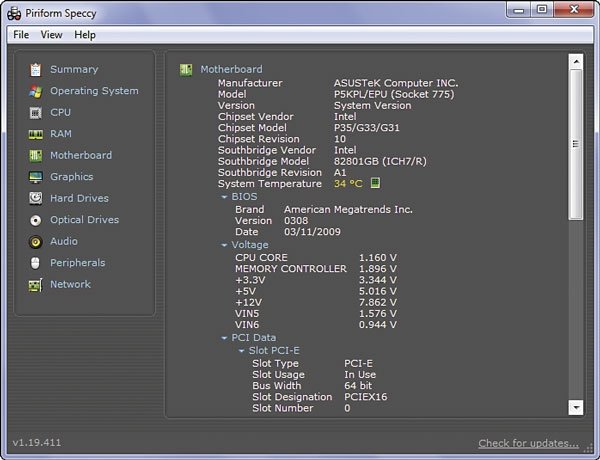Click the Optical Drives disc icon

36,220
